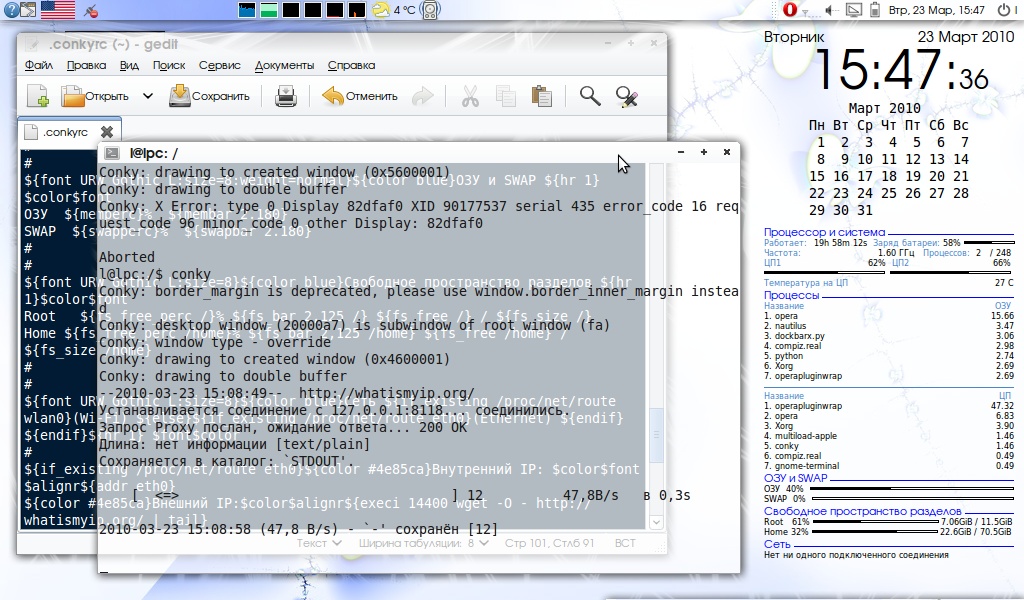Click the disk drive applet icon
The width and height of the screenshot is (1024, 600).
pyautogui.click(x=430, y=10)
